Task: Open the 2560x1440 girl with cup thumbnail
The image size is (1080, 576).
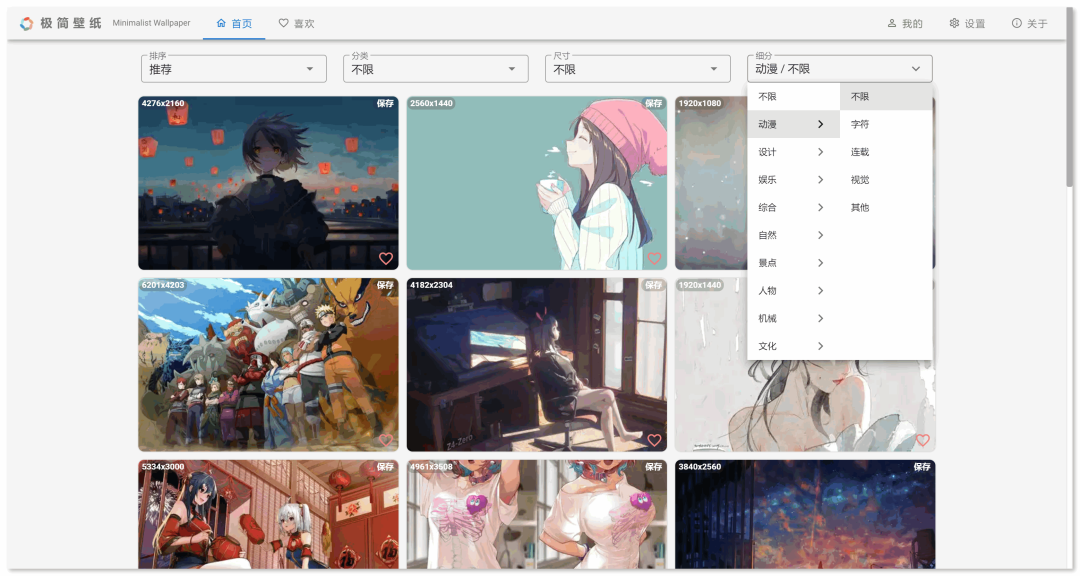Action: [537, 183]
